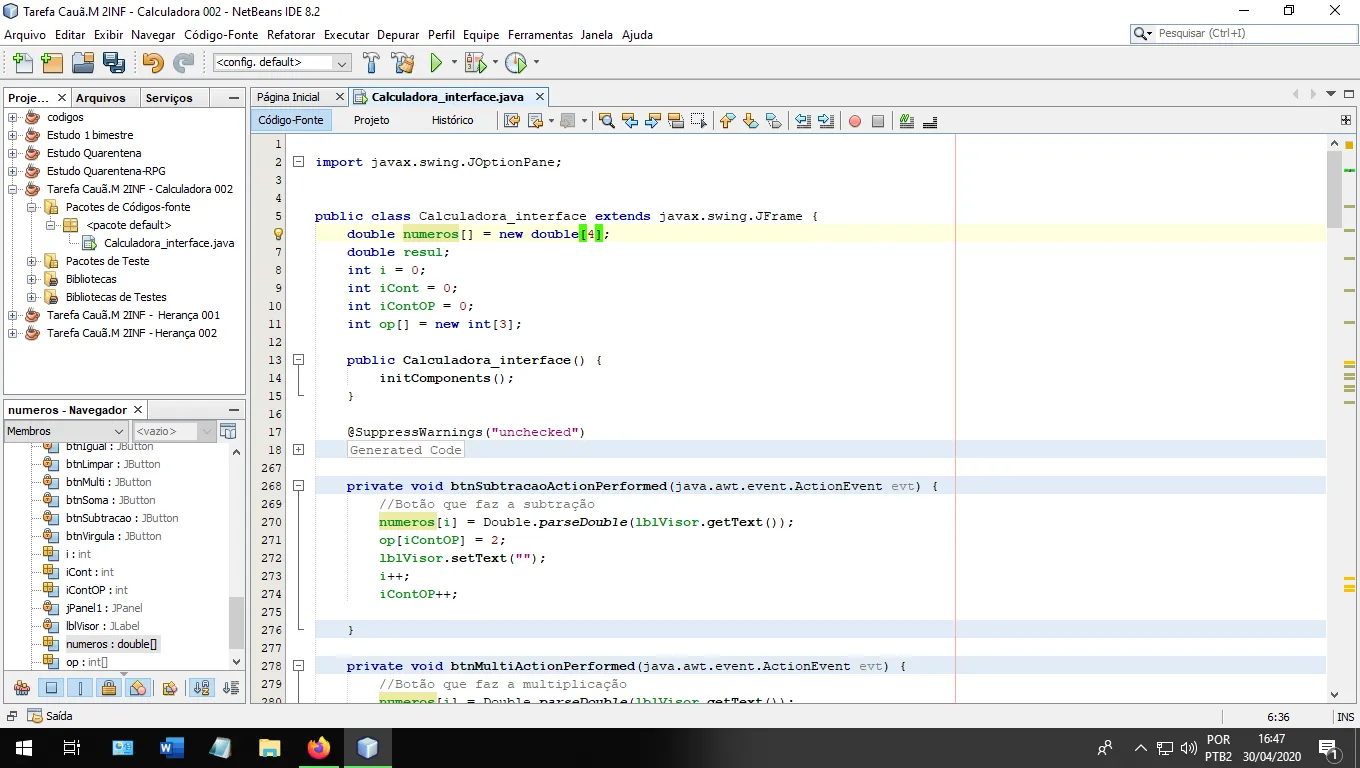Screen dimensions: 1360x768
Task: Click the New Project icon in toolbar
Action: pos(52,63)
